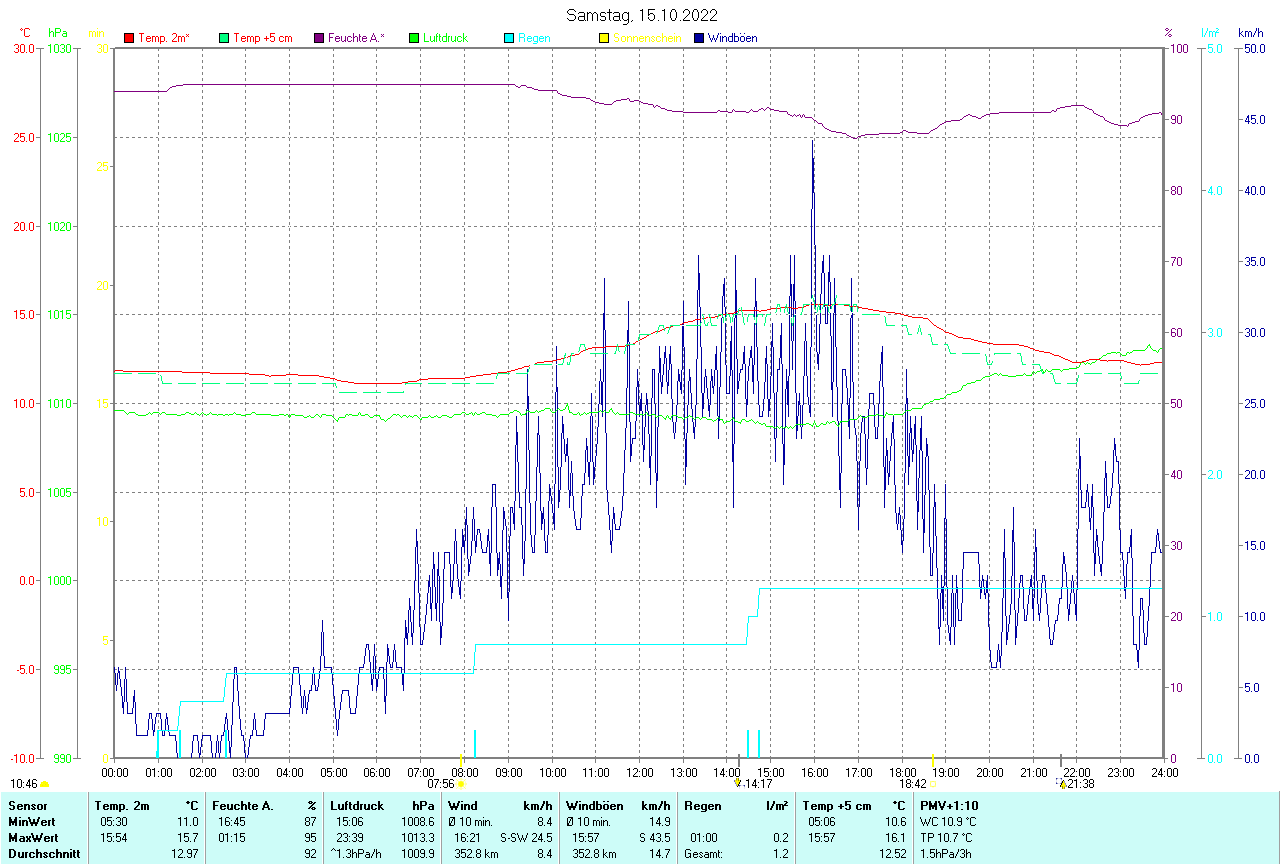The height and width of the screenshot is (864, 1280).
Task: Click the sun culmination marker at 14:17
Action: 738,784
